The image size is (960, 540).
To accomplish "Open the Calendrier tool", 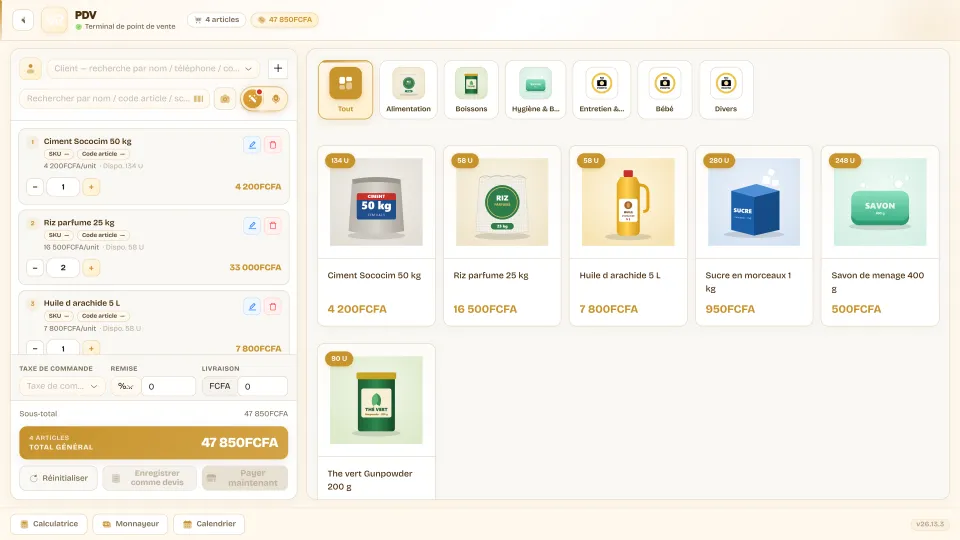I will click(209, 524).
